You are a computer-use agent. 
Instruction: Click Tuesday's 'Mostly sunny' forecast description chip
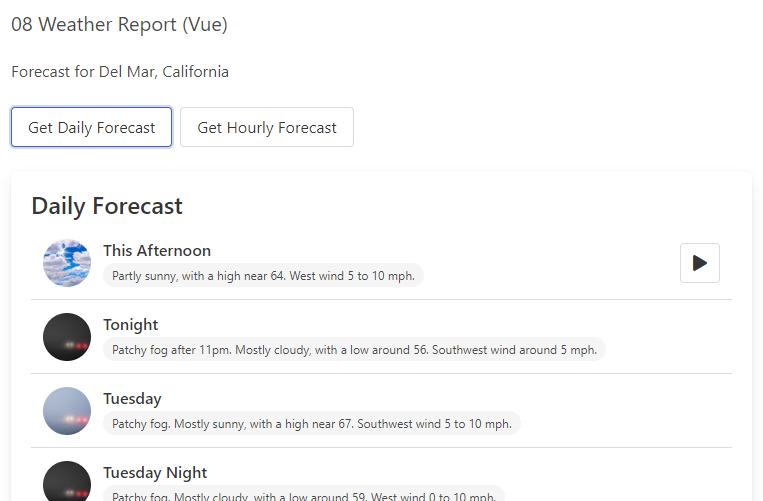tap(311, 424)
